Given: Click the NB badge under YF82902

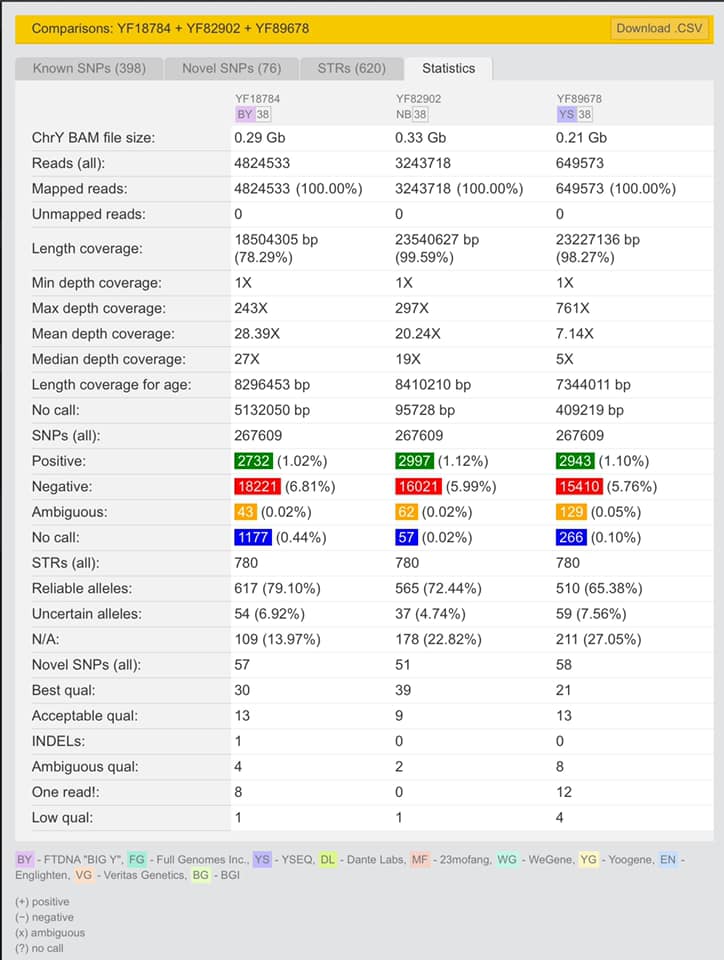Looking at the screenshot, I should coord(403,114).
